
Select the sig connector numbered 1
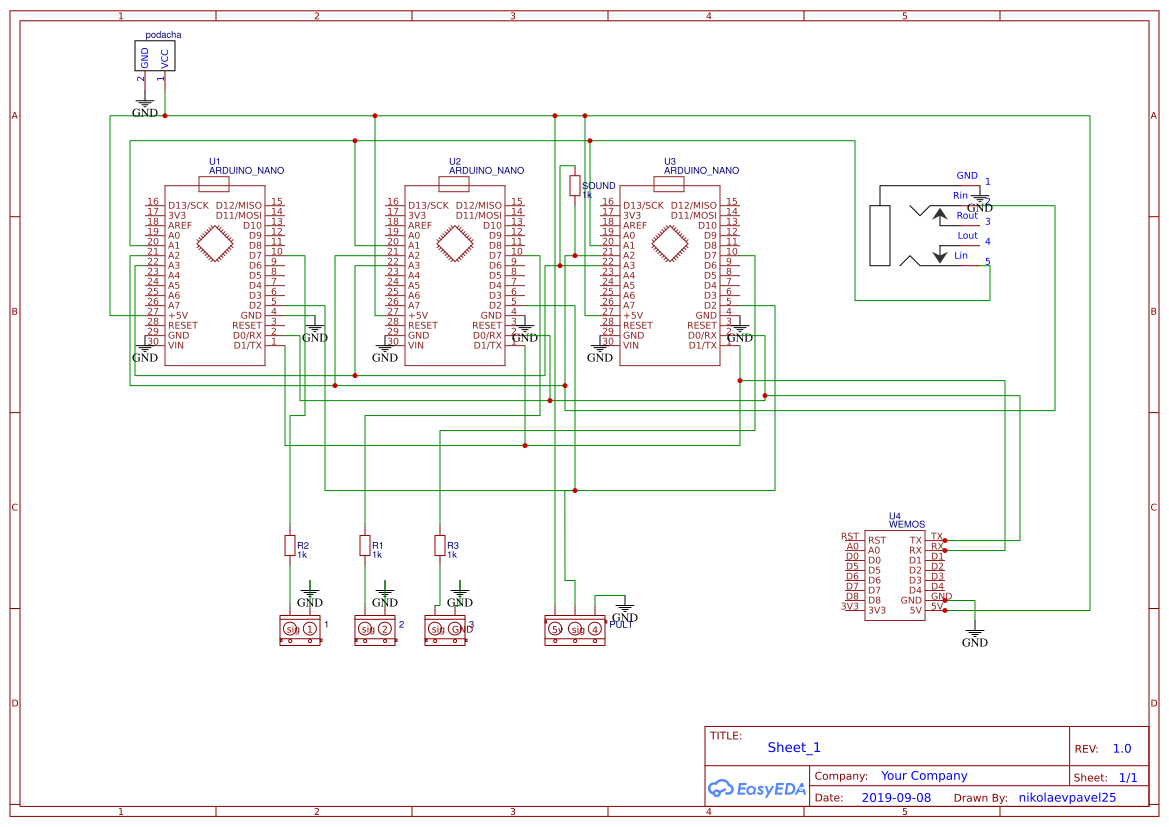point(300,630)
